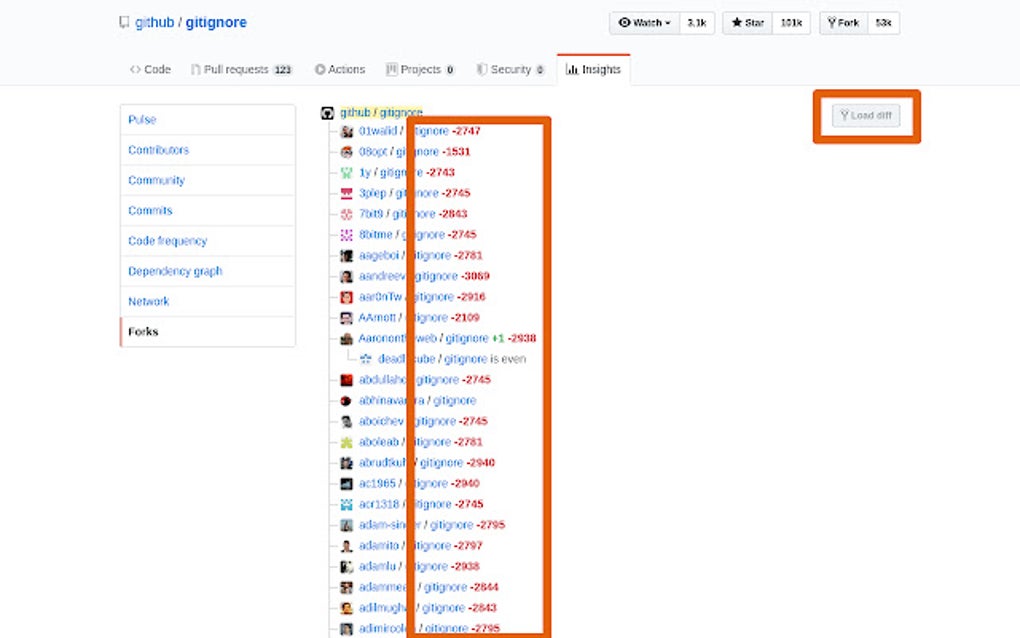1020x638 pixels.
Task: Click 01walid's avatar thumbnail in the forks list
Action: point(345,131)
